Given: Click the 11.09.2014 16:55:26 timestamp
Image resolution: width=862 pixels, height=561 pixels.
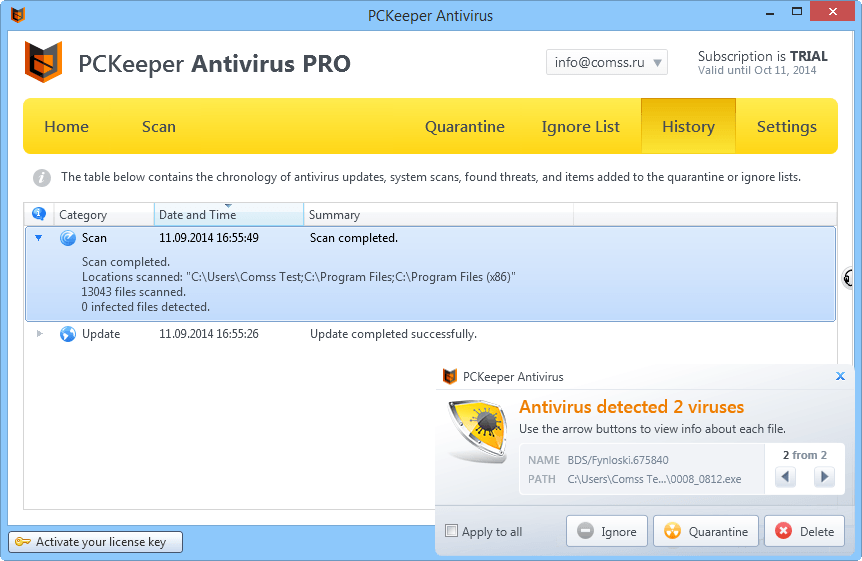Looking at the screenshot, I should 209,334.
